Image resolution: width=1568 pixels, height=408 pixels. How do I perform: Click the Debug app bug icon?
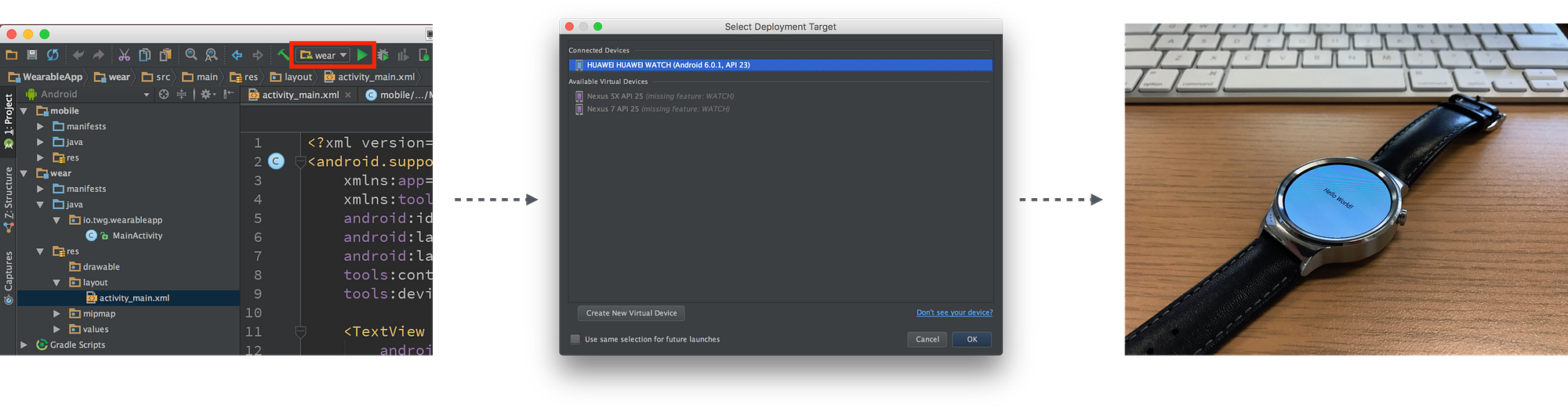point(383,55)
